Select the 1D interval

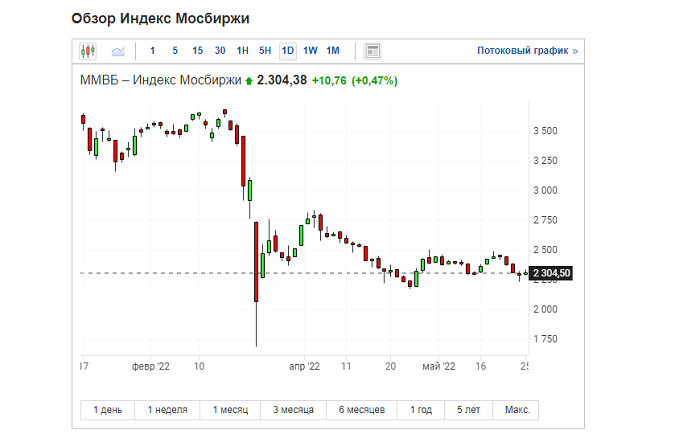pos(288,51)
